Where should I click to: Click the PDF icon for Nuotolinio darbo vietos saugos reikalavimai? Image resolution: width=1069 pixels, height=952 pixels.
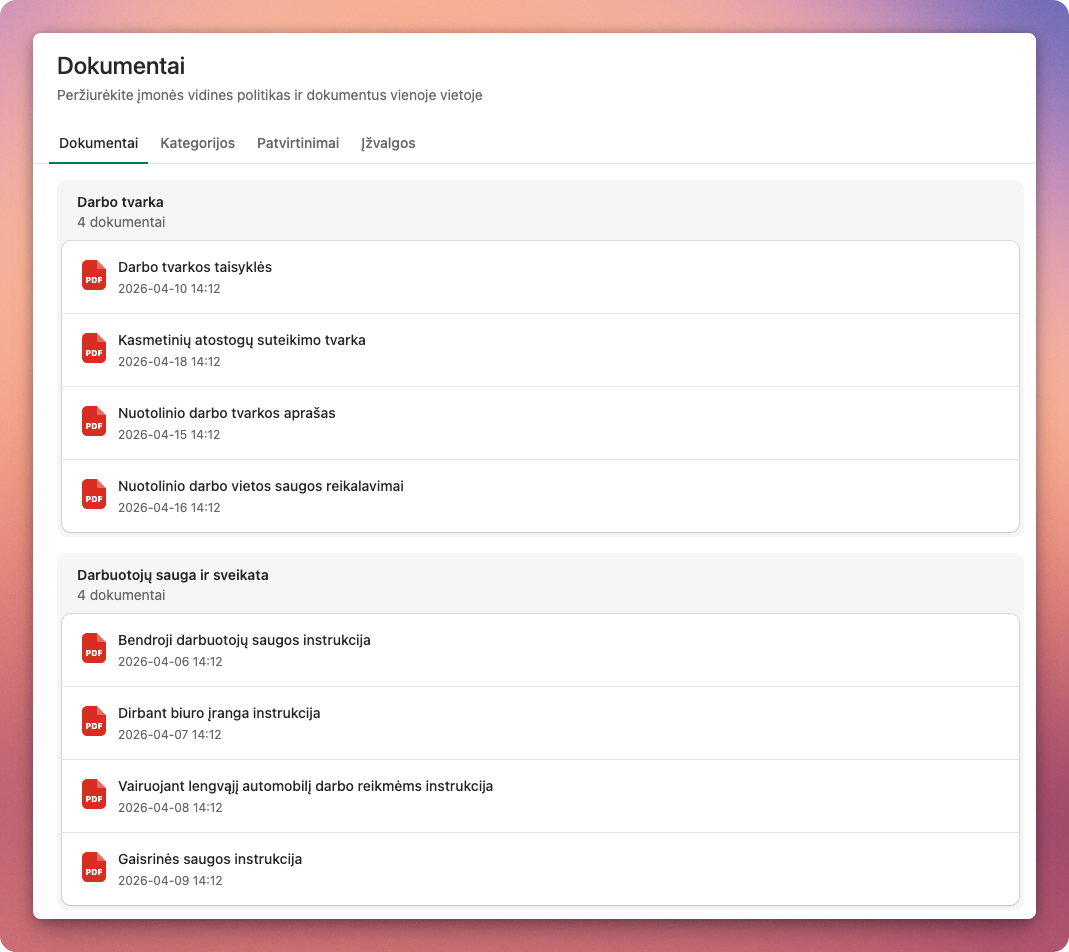point(93,494)
